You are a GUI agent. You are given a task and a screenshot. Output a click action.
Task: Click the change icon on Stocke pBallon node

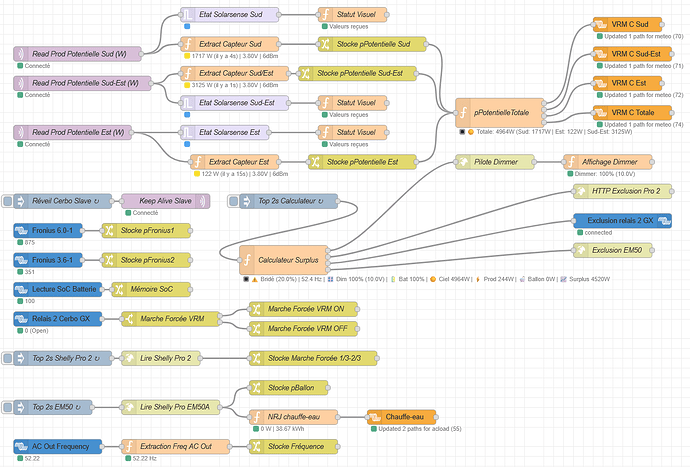pyautogui.click(x=257, y=388)
